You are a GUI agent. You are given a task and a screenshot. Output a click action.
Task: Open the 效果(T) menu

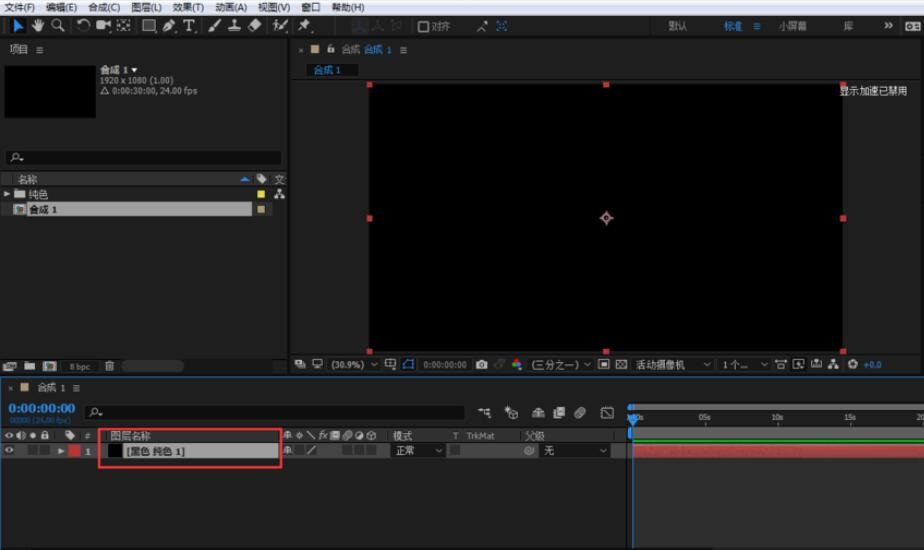click(188, 7)
